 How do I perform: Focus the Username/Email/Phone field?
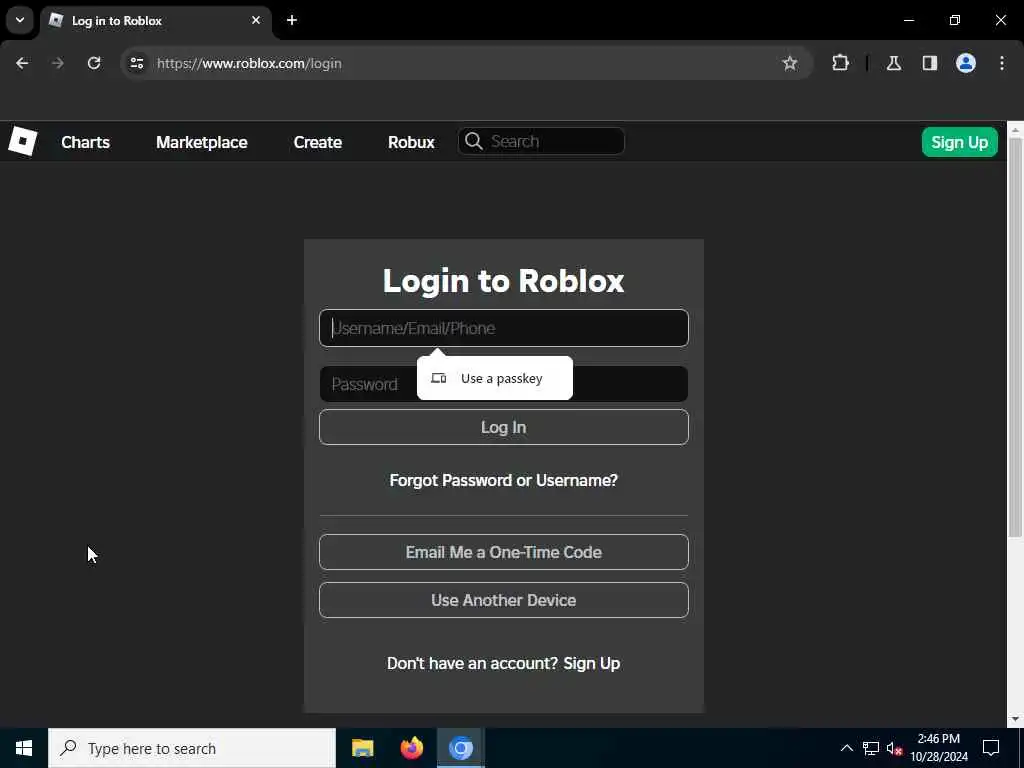(504, 328)
